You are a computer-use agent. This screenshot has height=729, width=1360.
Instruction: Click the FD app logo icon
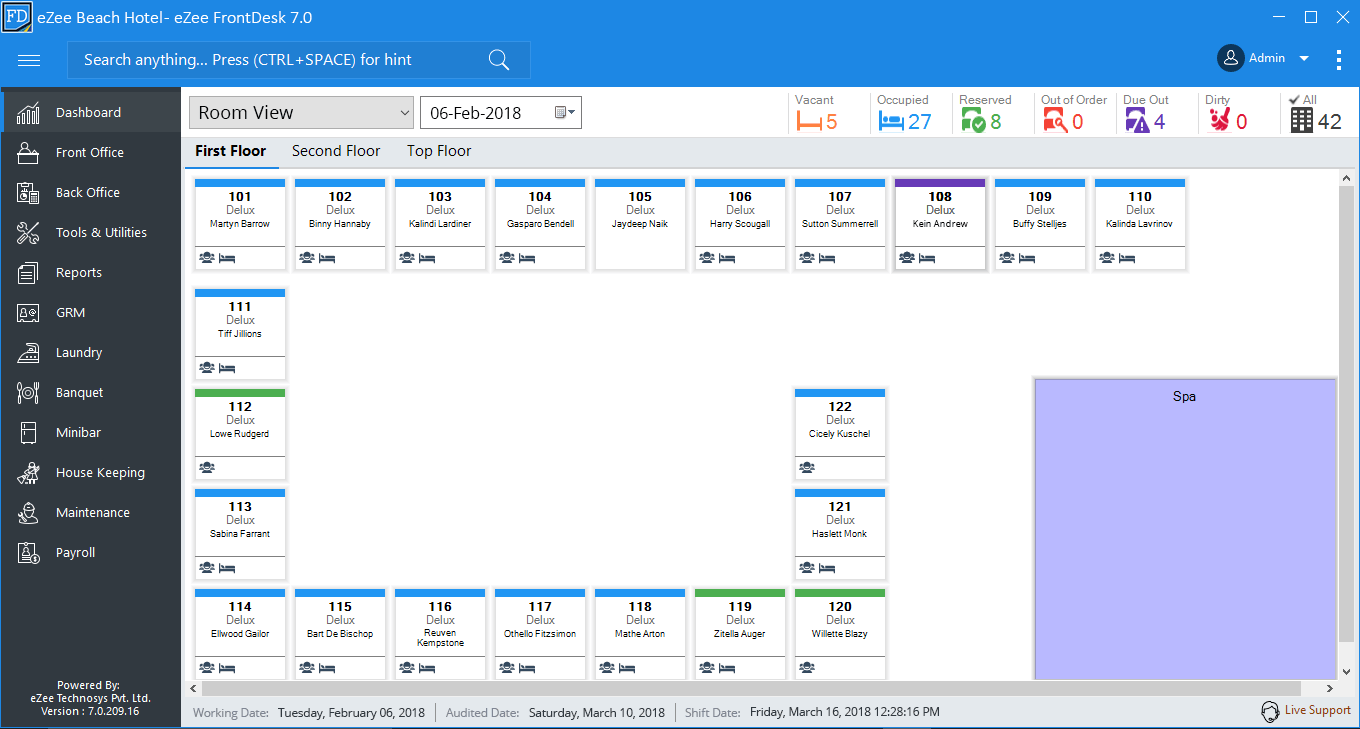(x=17, y=17)
